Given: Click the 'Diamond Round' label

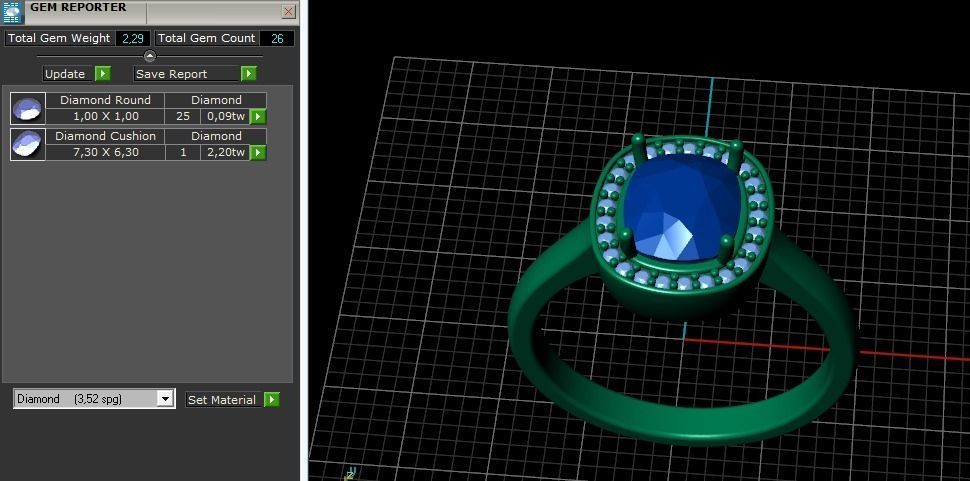Looking at the screenshot, I should 105,100.
